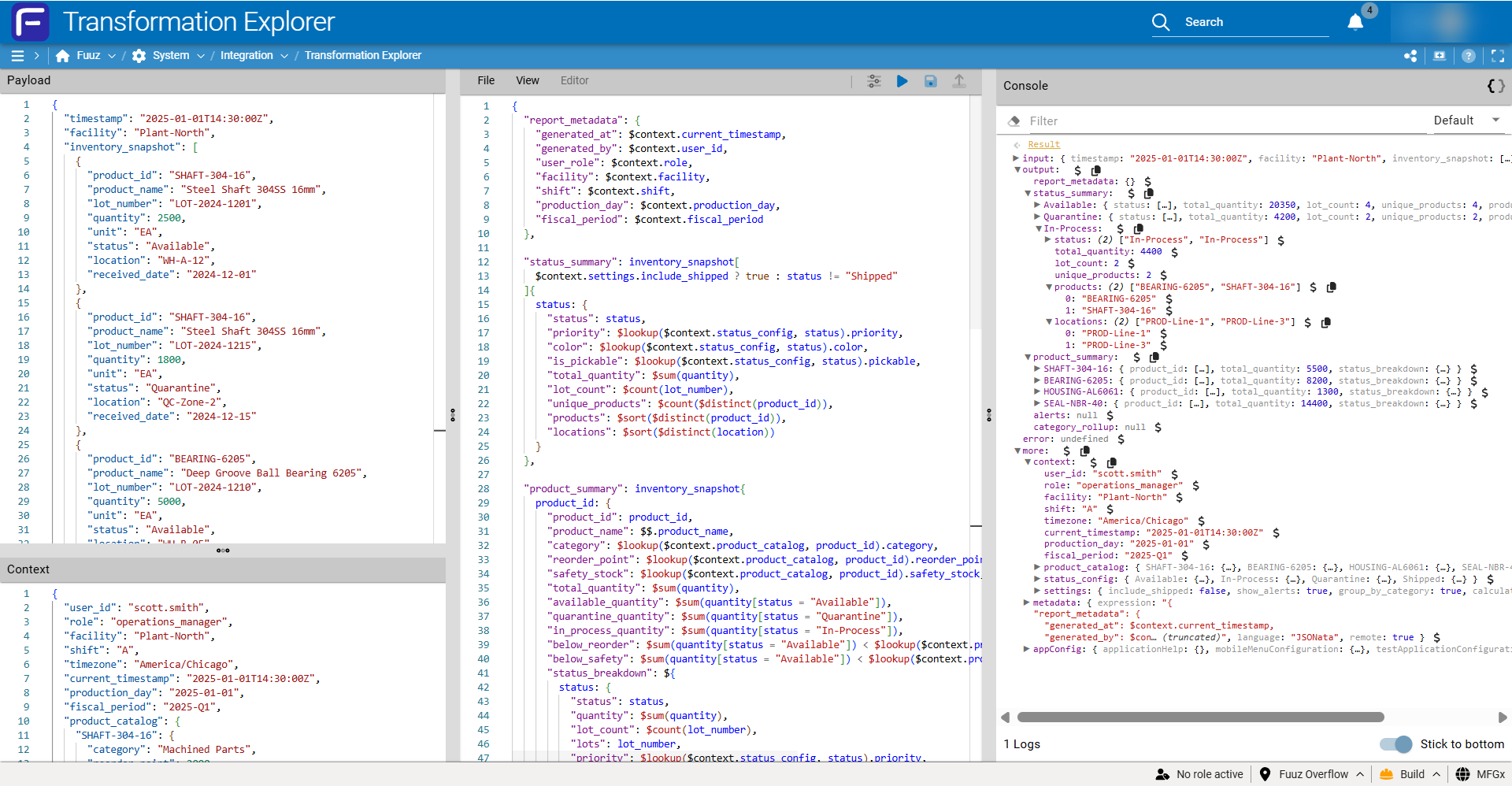Click the splitter handle between editor and Console
Image resolution: width=1512 pixels, height=786 pixels.
[x=989, y=415]
